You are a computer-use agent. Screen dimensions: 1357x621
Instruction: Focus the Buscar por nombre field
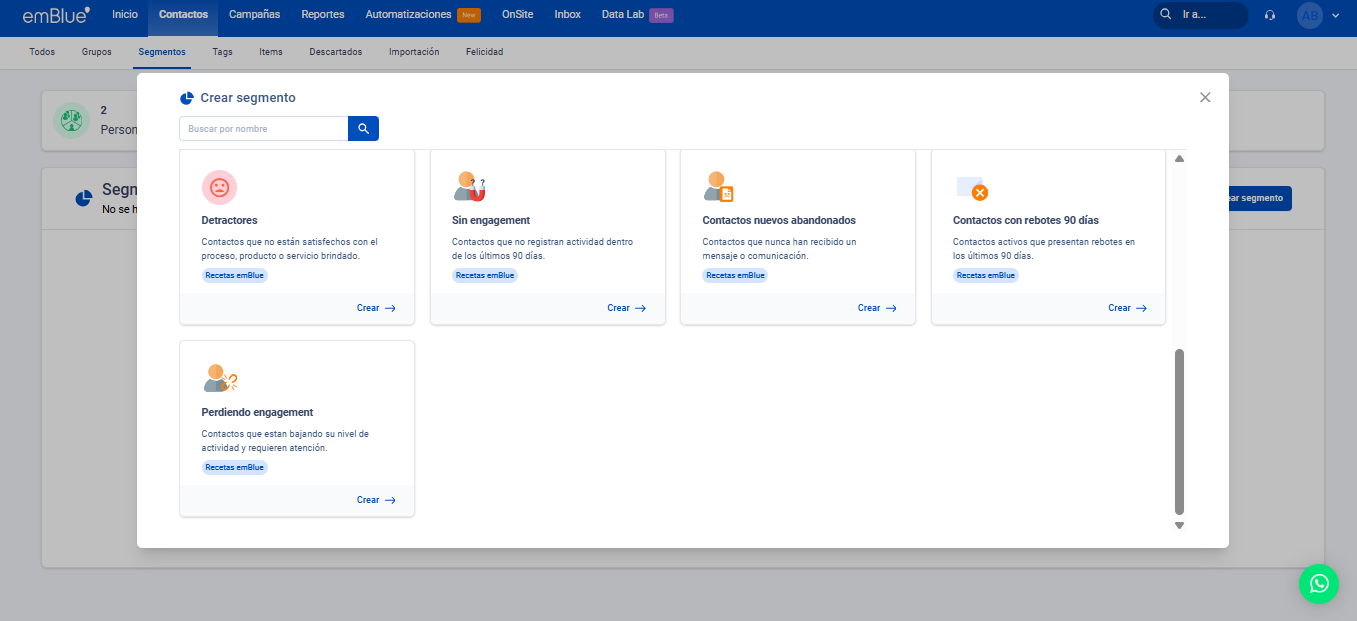pos(264,129)
